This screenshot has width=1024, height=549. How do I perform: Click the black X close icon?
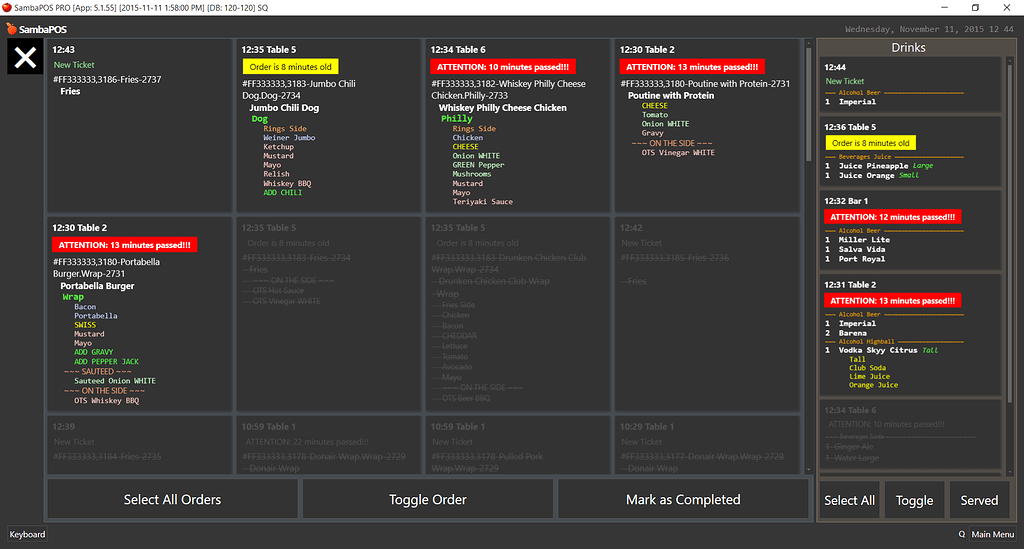[24, 57]
